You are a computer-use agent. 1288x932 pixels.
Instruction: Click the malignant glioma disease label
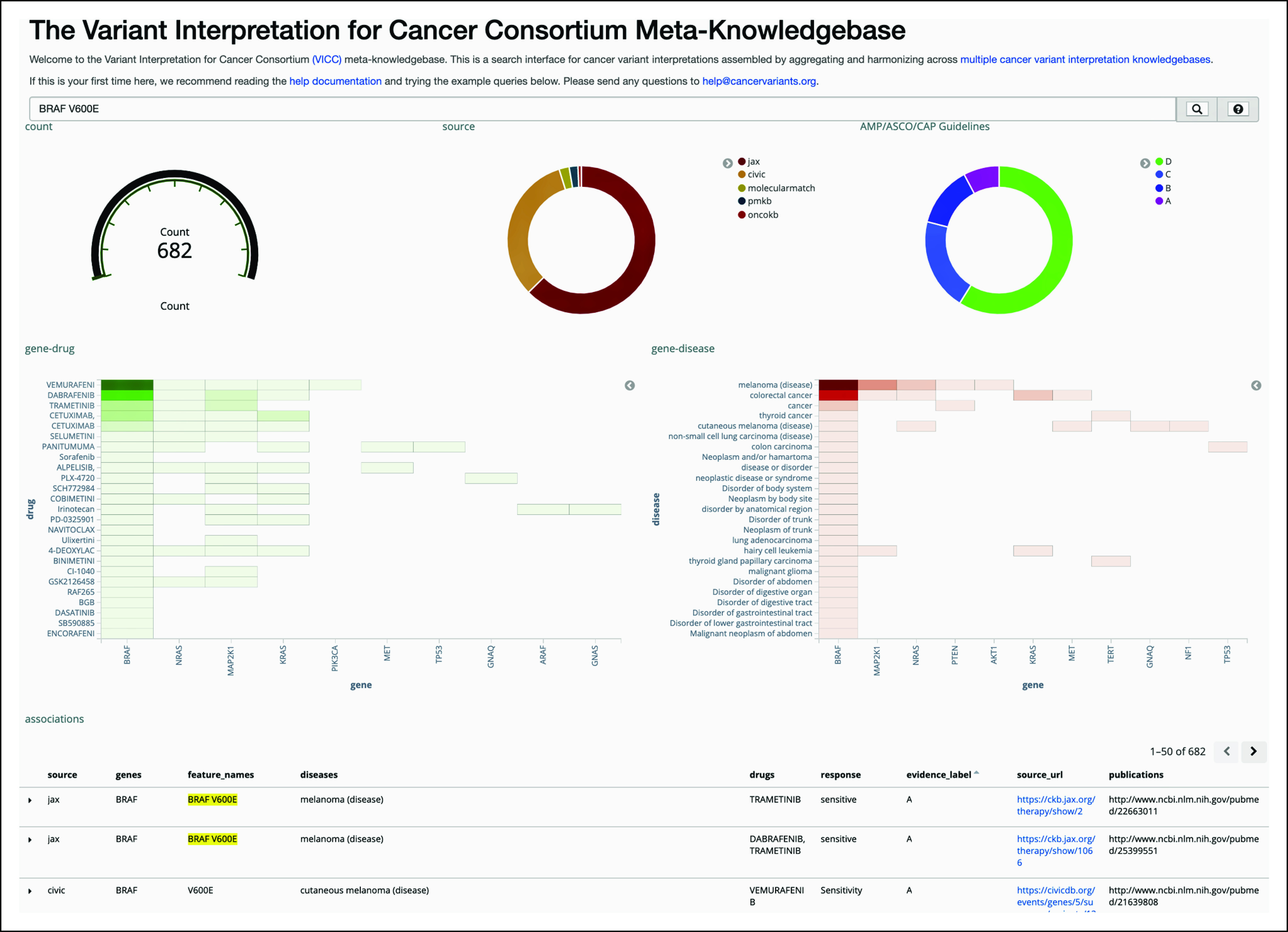click(x=780, y=572)
